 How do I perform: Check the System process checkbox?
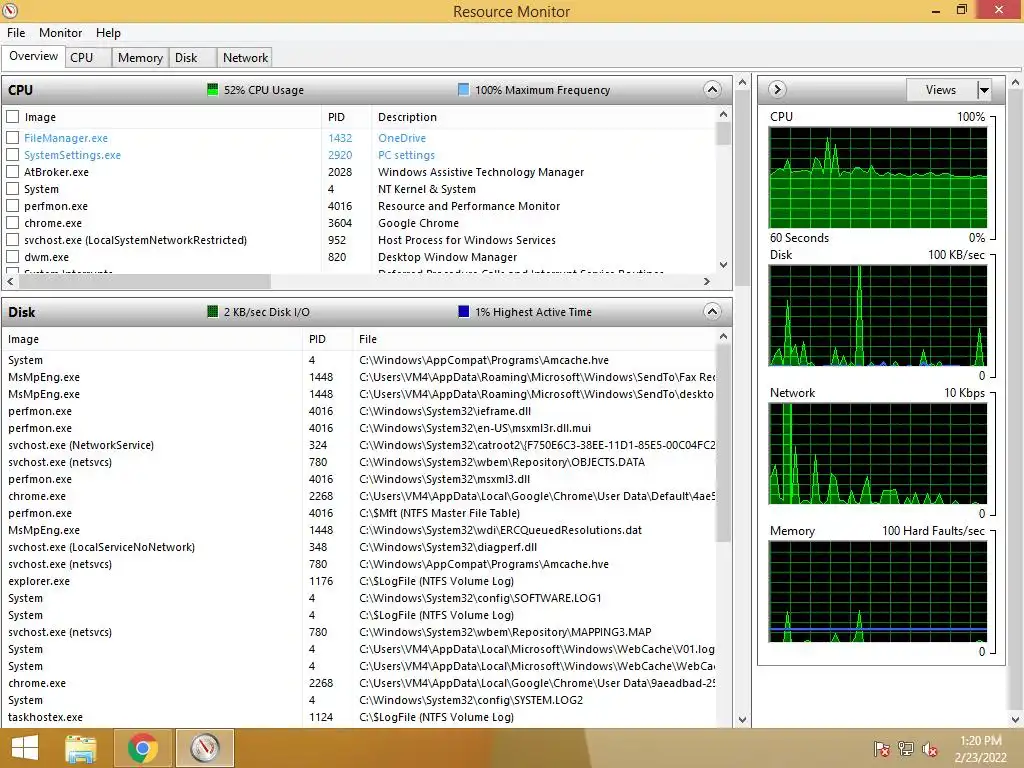click(12, 189)
